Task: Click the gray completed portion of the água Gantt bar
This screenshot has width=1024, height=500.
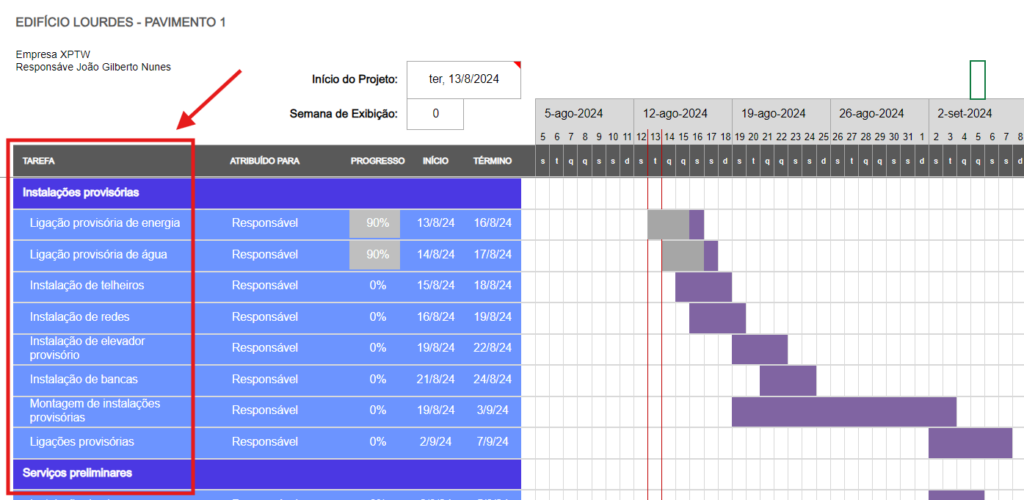Action: [682, 256]
